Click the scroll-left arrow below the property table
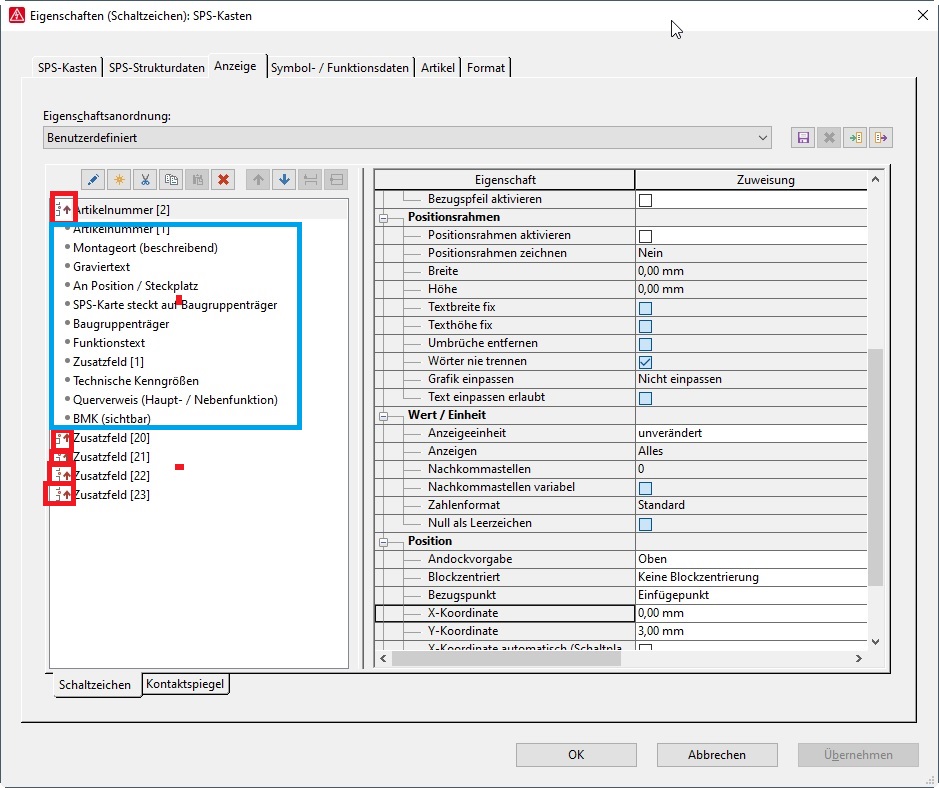The image size is (939, 788). point(383,658)
